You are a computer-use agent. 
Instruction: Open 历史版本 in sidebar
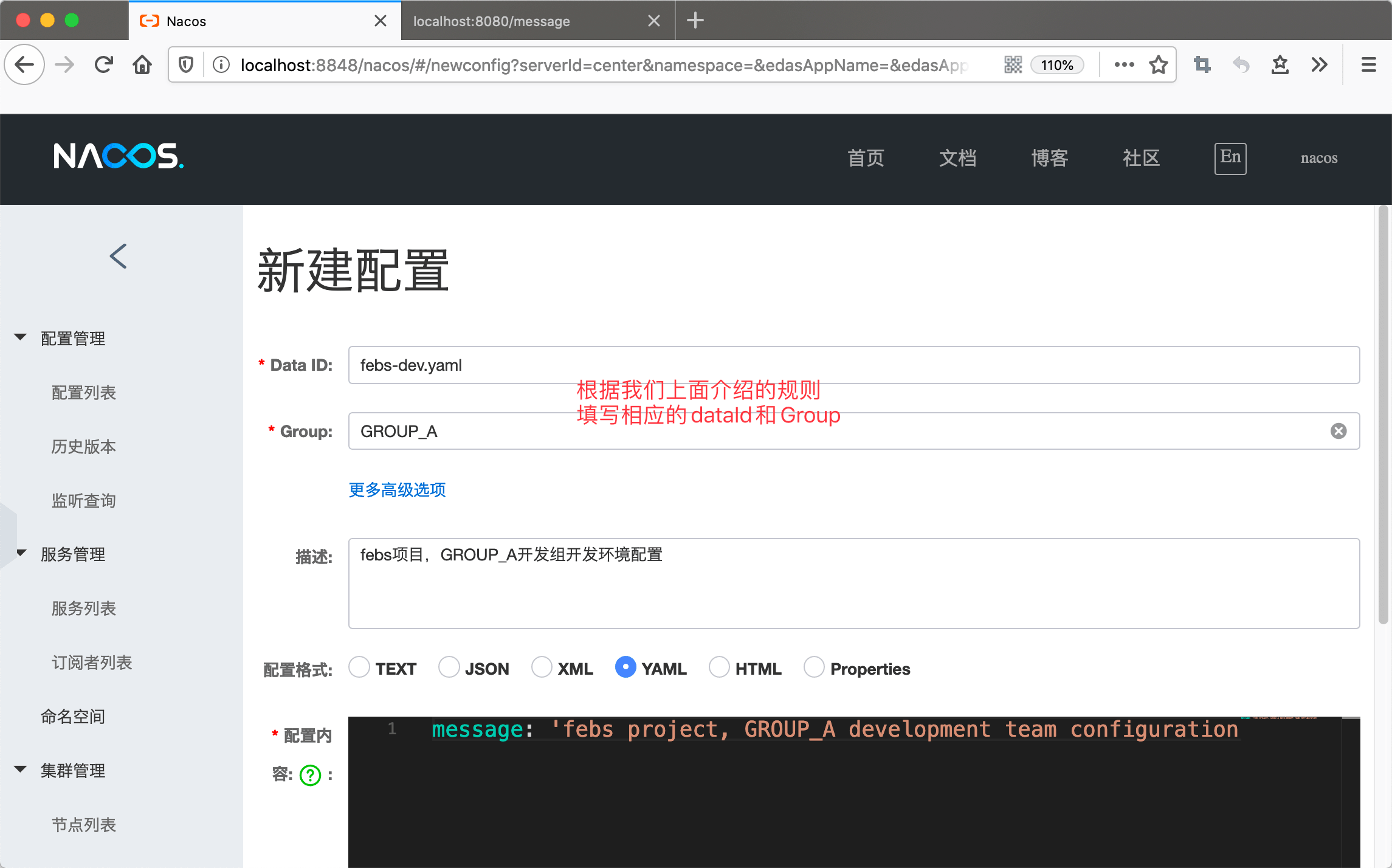(84, 447)
